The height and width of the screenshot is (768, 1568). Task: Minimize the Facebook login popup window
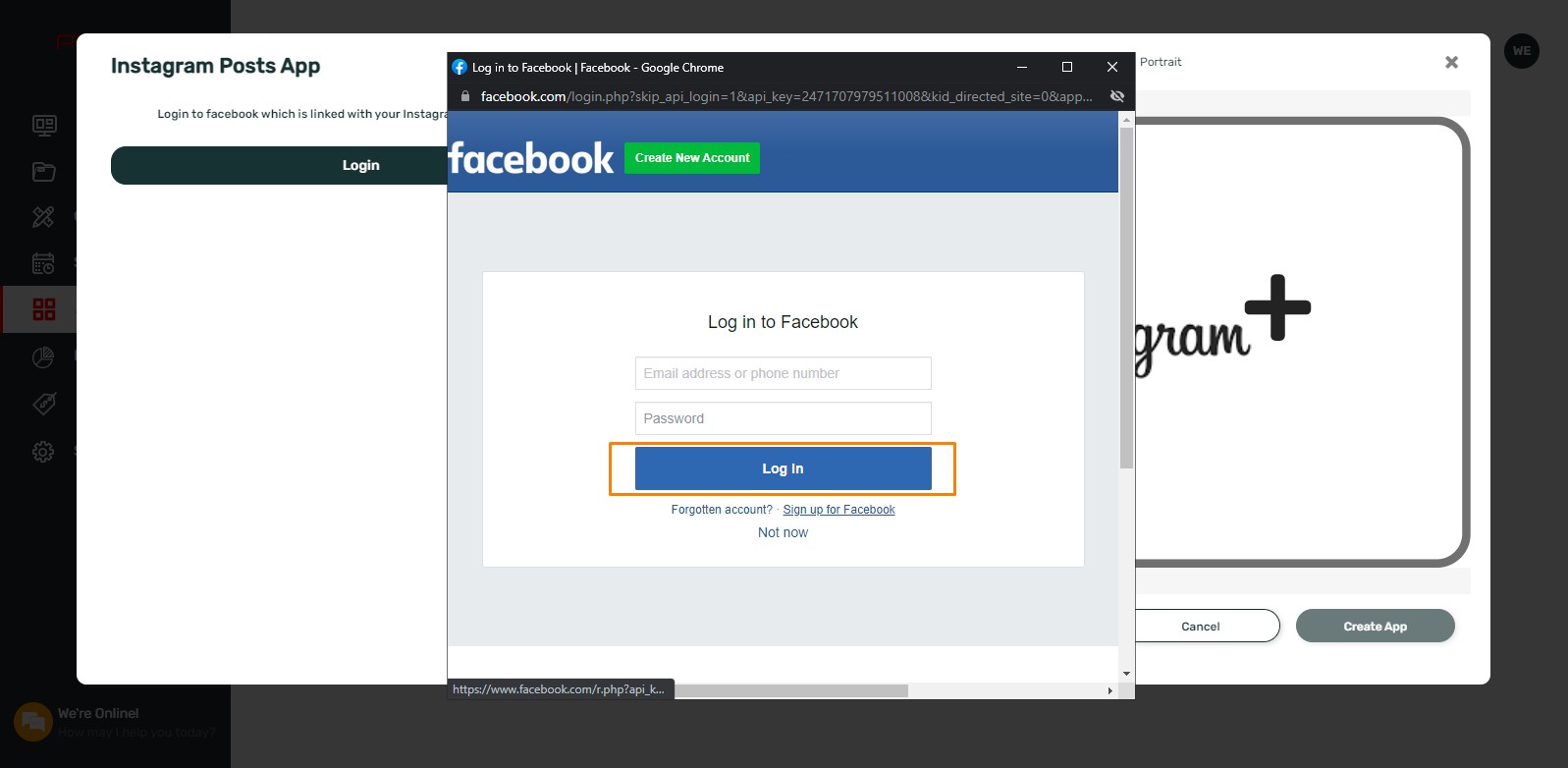tap(1022, 67)
